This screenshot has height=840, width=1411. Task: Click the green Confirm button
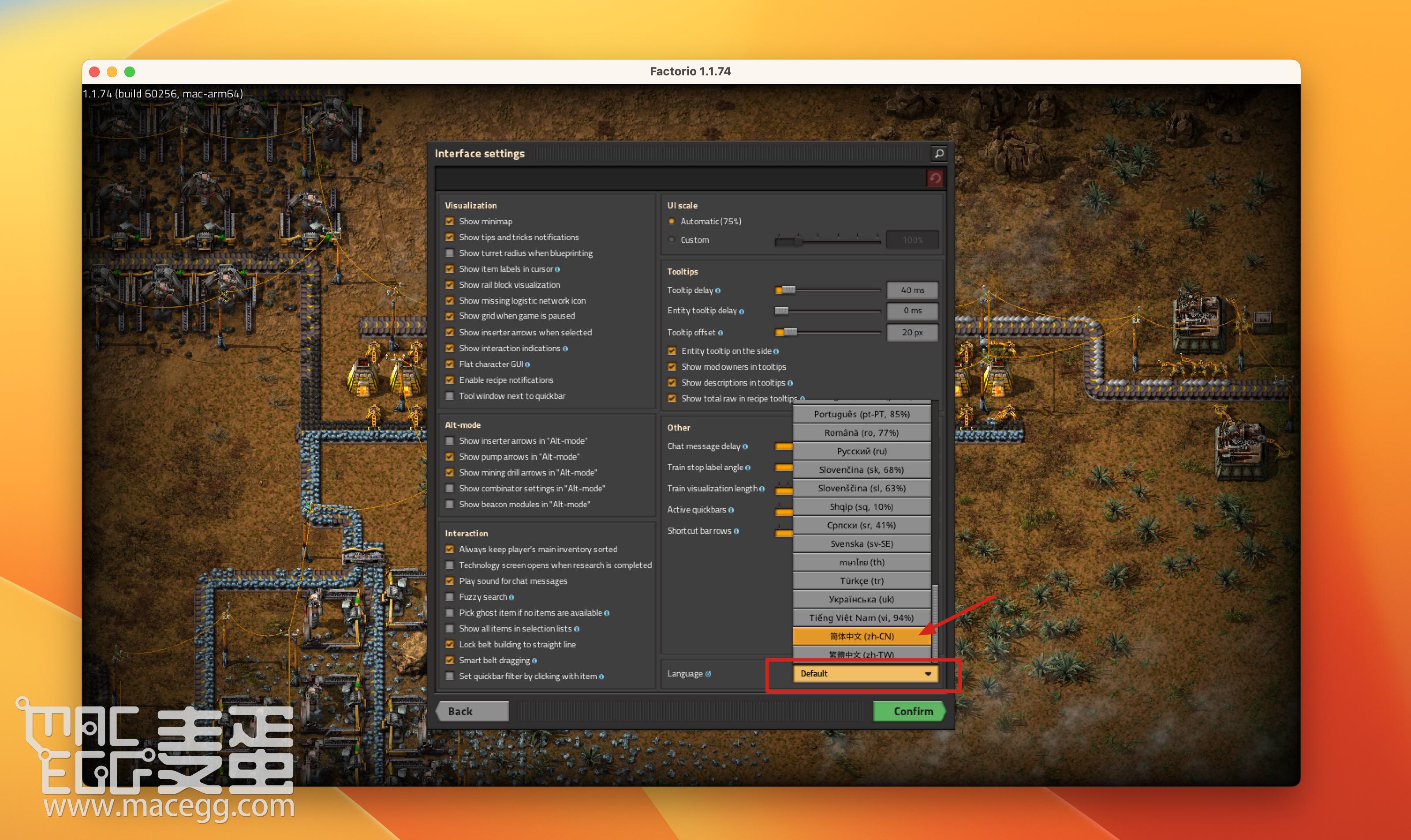coord(909,711)
